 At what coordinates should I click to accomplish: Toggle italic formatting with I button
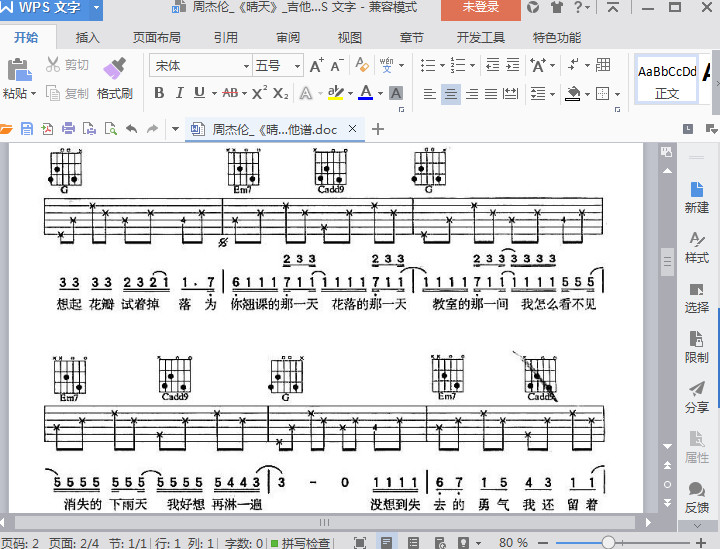(x=180, y=93)
